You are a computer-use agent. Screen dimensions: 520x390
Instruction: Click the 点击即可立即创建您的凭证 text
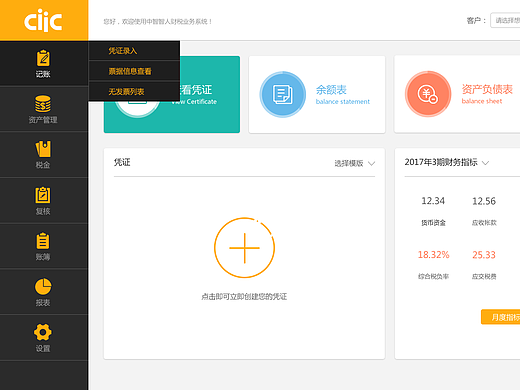(x=244, y=296)
